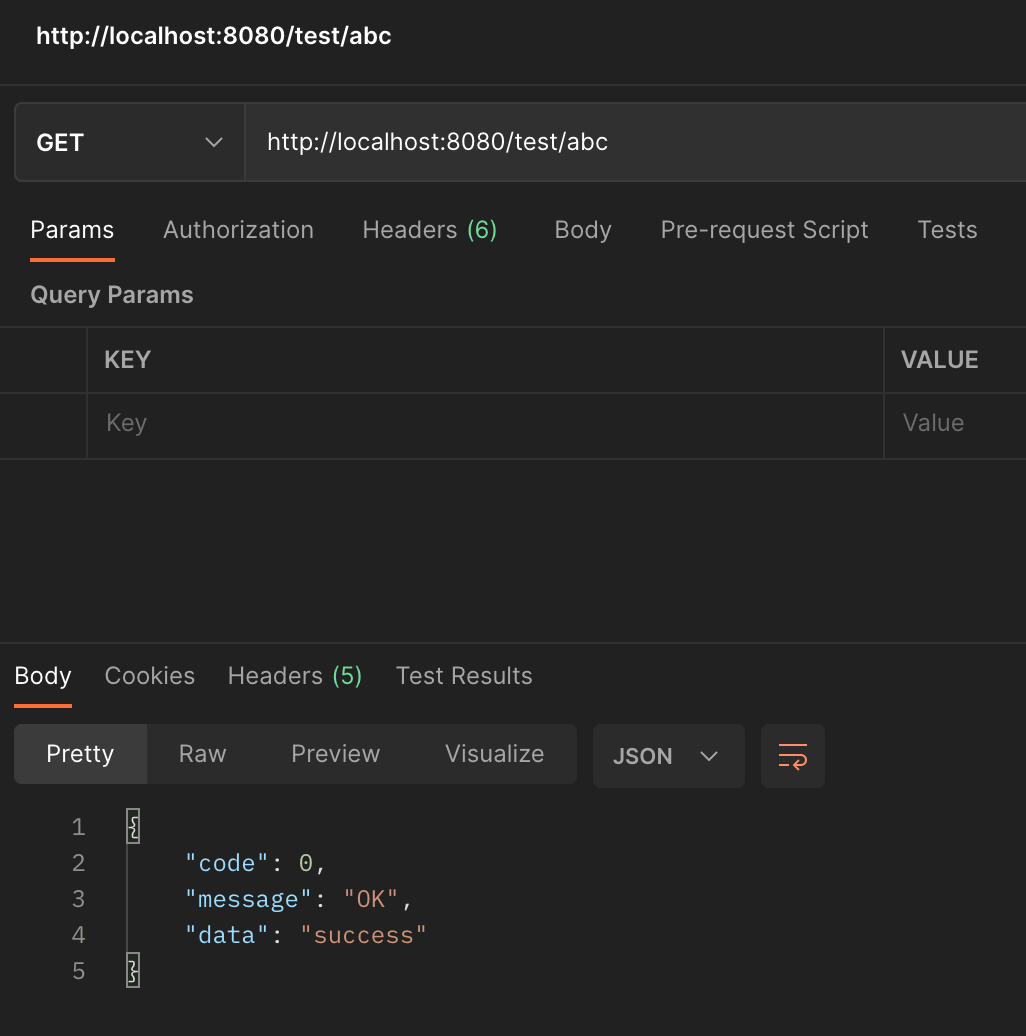The height and width of the screenshot is (1036, 1026).
Task: Open the Test Results tab
Action: pyautogui.click(x=464, y=676)
